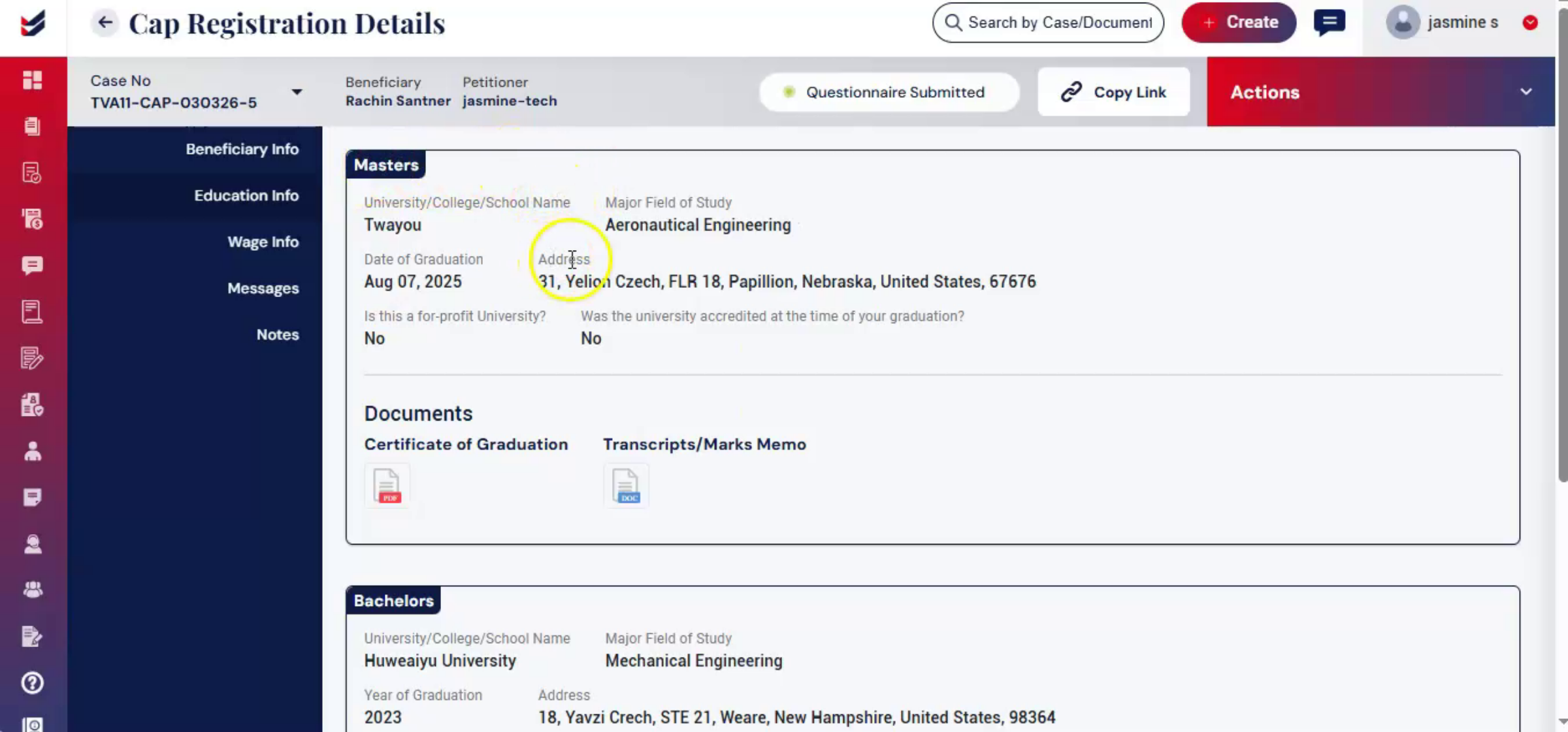Open the jasmine s user menu arrow
Image resolution: width=1568 pixels, height=732 pixels.
point(1529,23)
